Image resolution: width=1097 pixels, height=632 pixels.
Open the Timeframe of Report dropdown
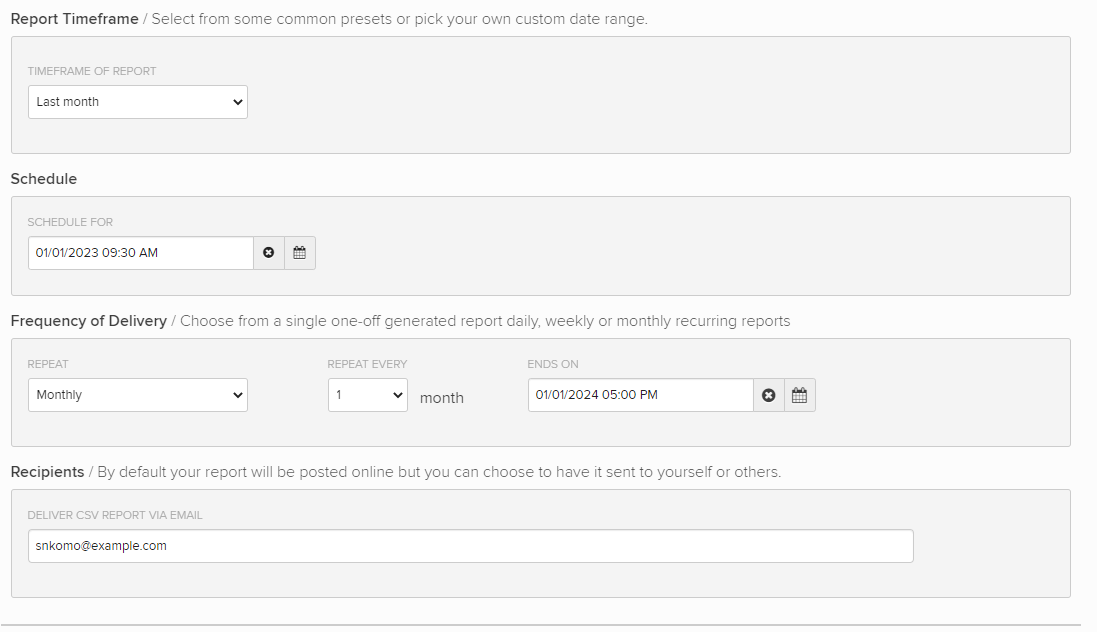(x=137, y=102)
